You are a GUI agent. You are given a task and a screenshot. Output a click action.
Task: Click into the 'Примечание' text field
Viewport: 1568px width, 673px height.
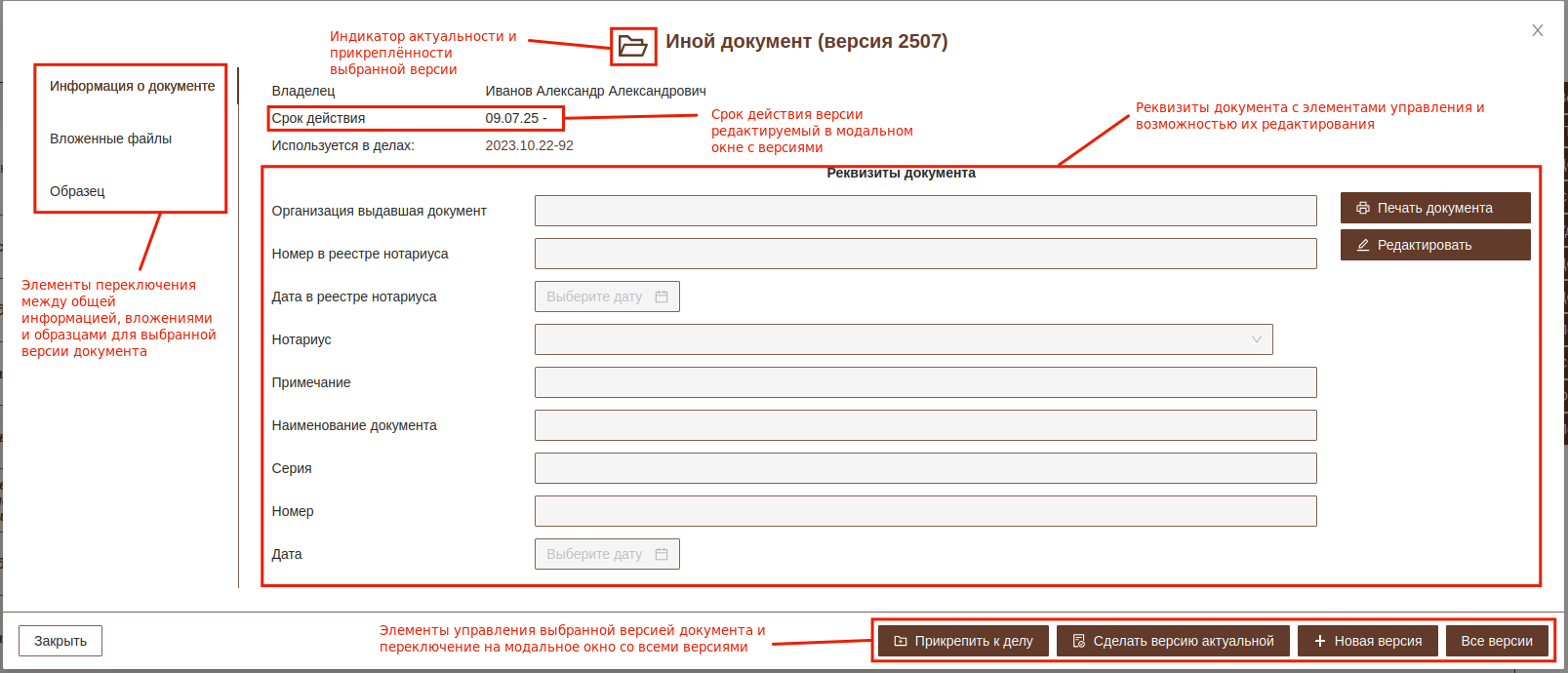point(925,382)
